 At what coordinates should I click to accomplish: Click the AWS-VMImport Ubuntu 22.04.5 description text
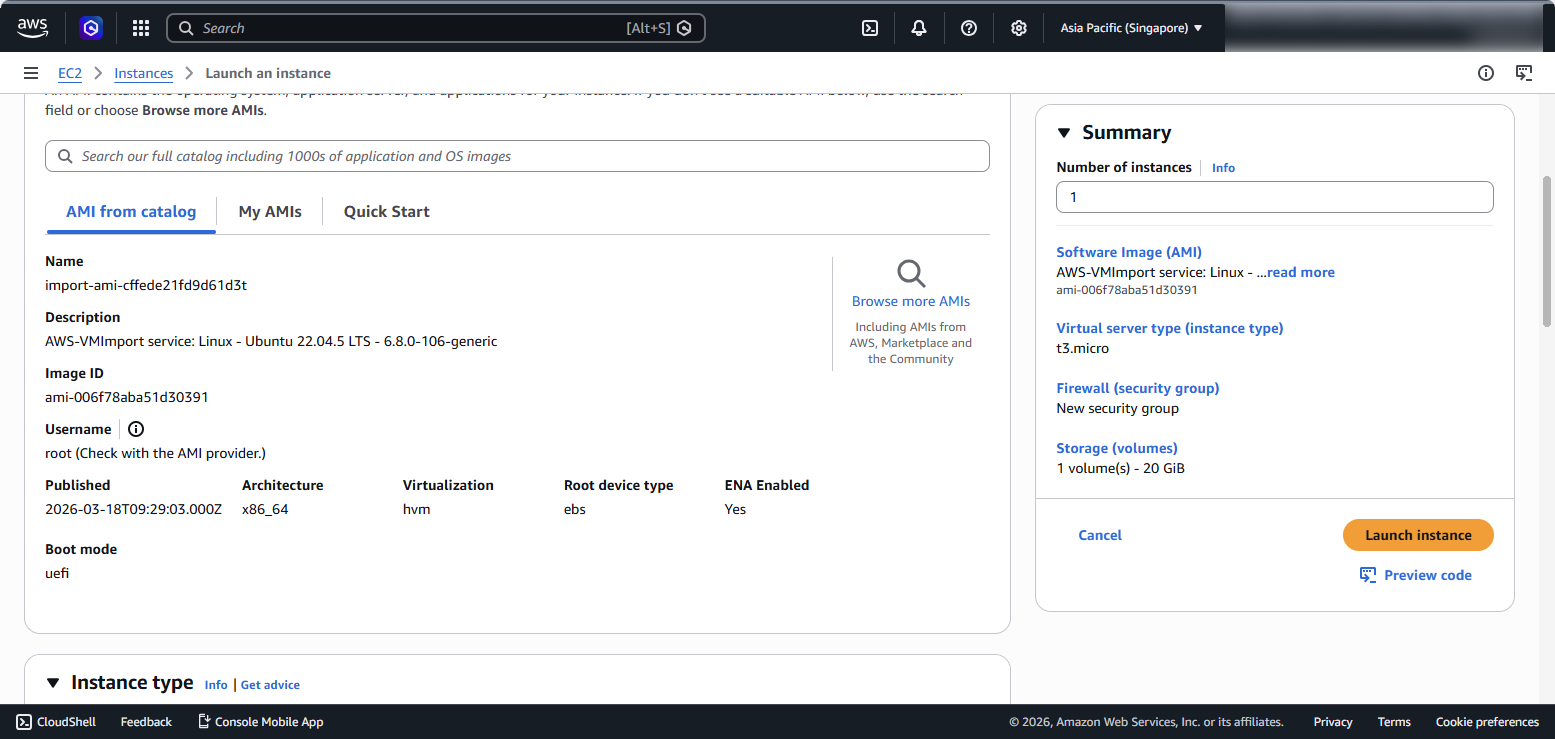pos(271,341)
